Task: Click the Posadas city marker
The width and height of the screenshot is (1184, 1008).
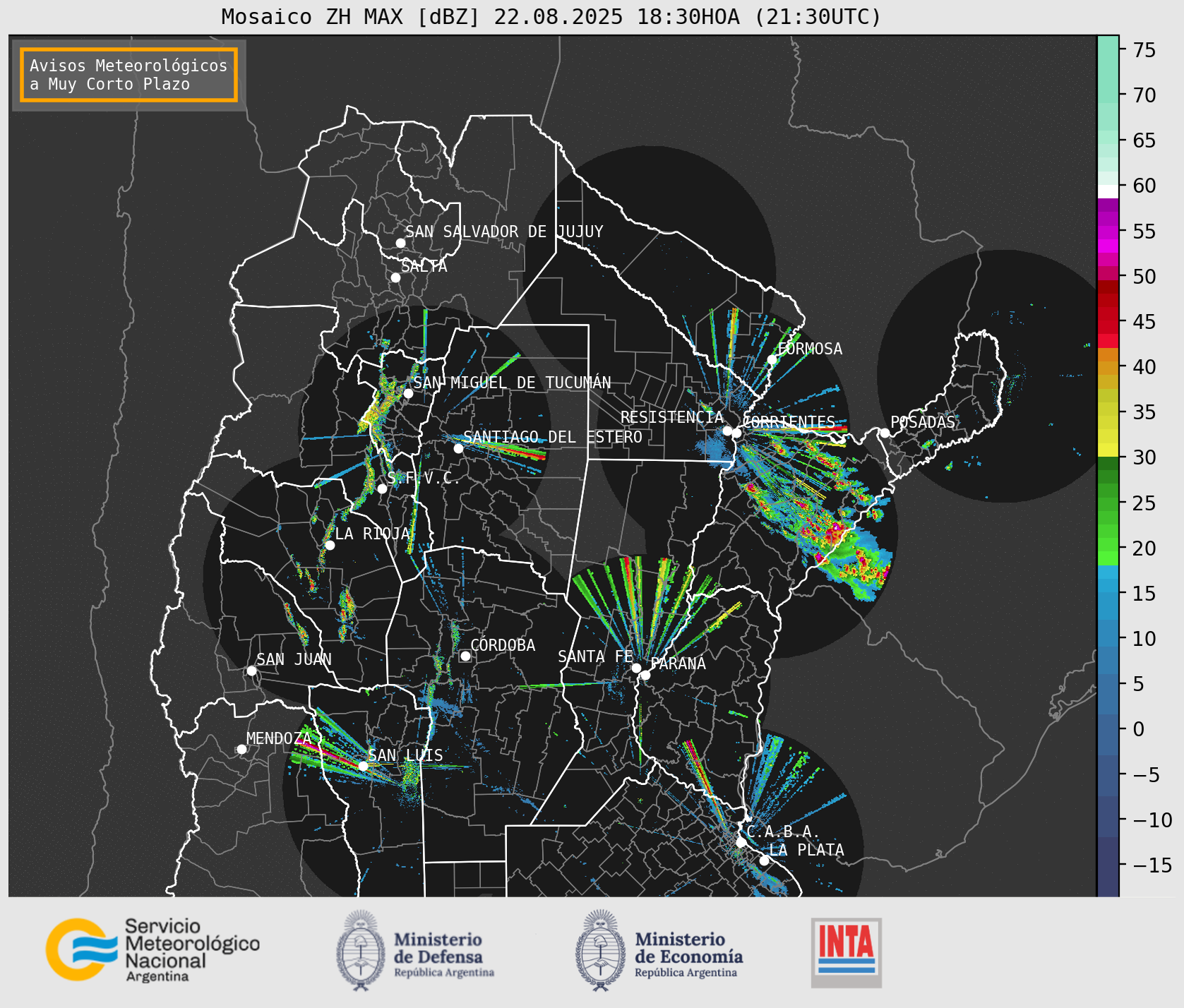Action: 885,433
